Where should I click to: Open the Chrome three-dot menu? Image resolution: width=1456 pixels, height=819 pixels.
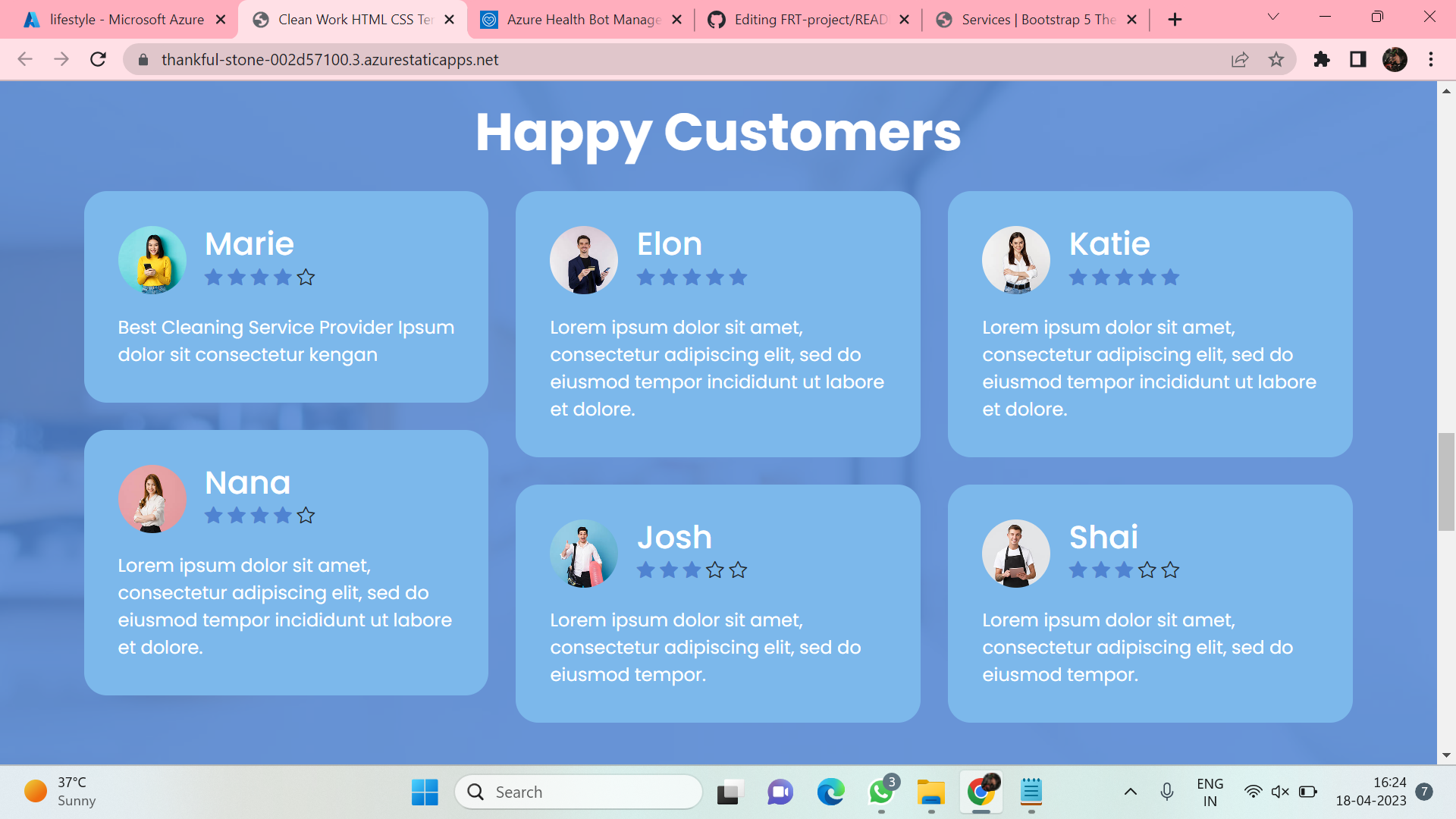pyautogui.click(x=1431, y=59)
